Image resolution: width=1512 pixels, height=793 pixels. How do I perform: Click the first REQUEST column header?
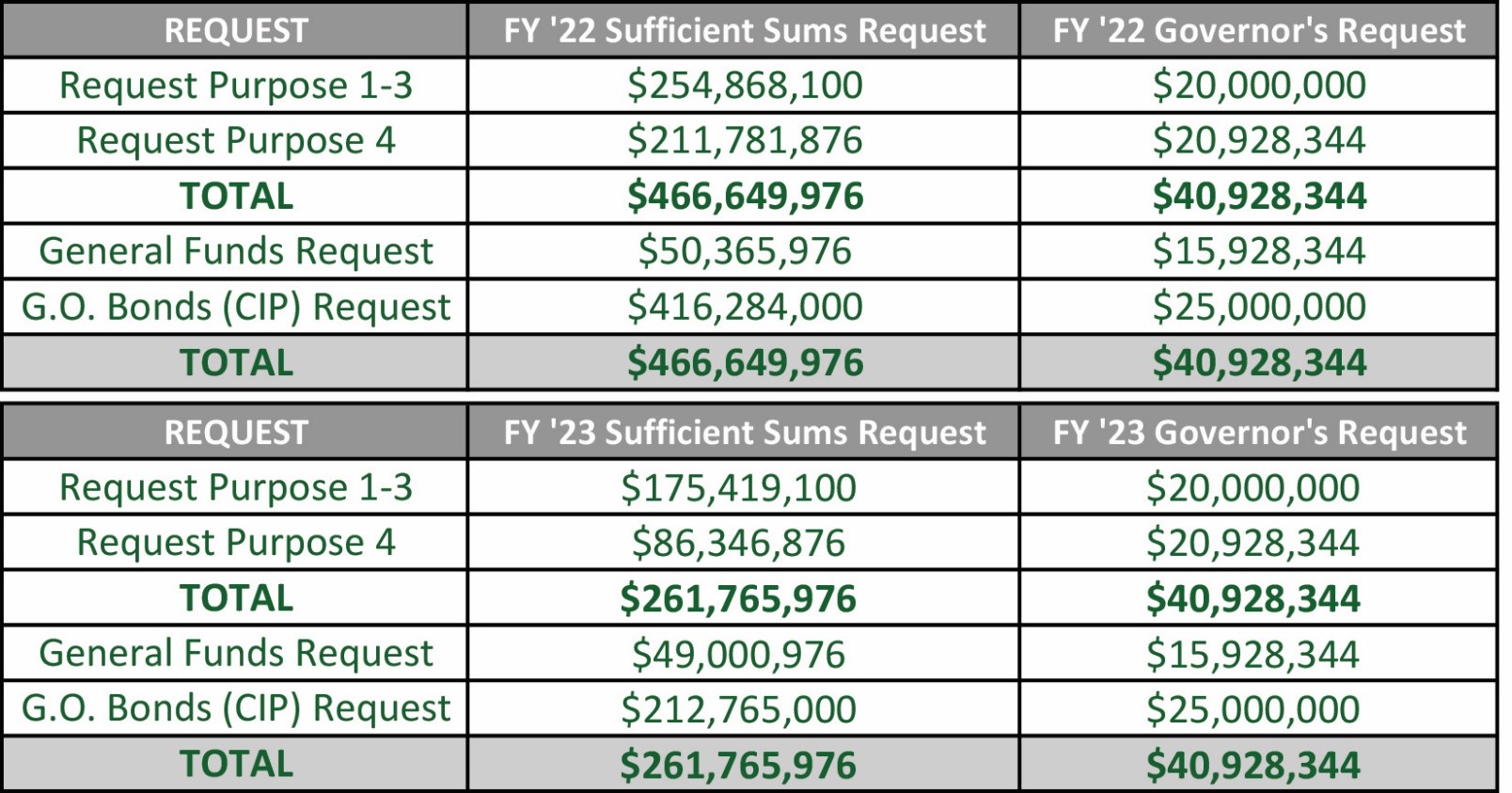(236, 30)
